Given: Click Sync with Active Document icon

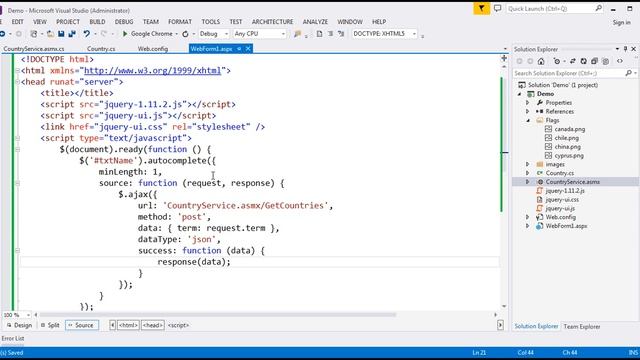Looking at the screenshot, I should click(573, 61).
